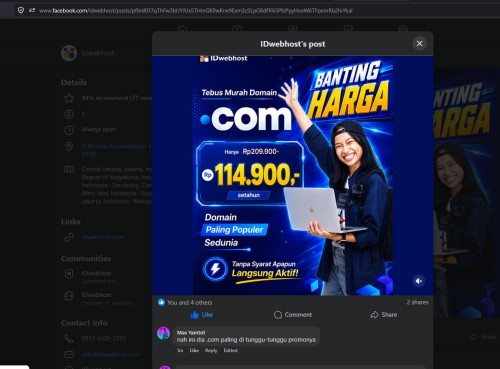Open info@idwebhost.com email link
500x369 pixels.
pyautogui.click(x=111, y=354)
